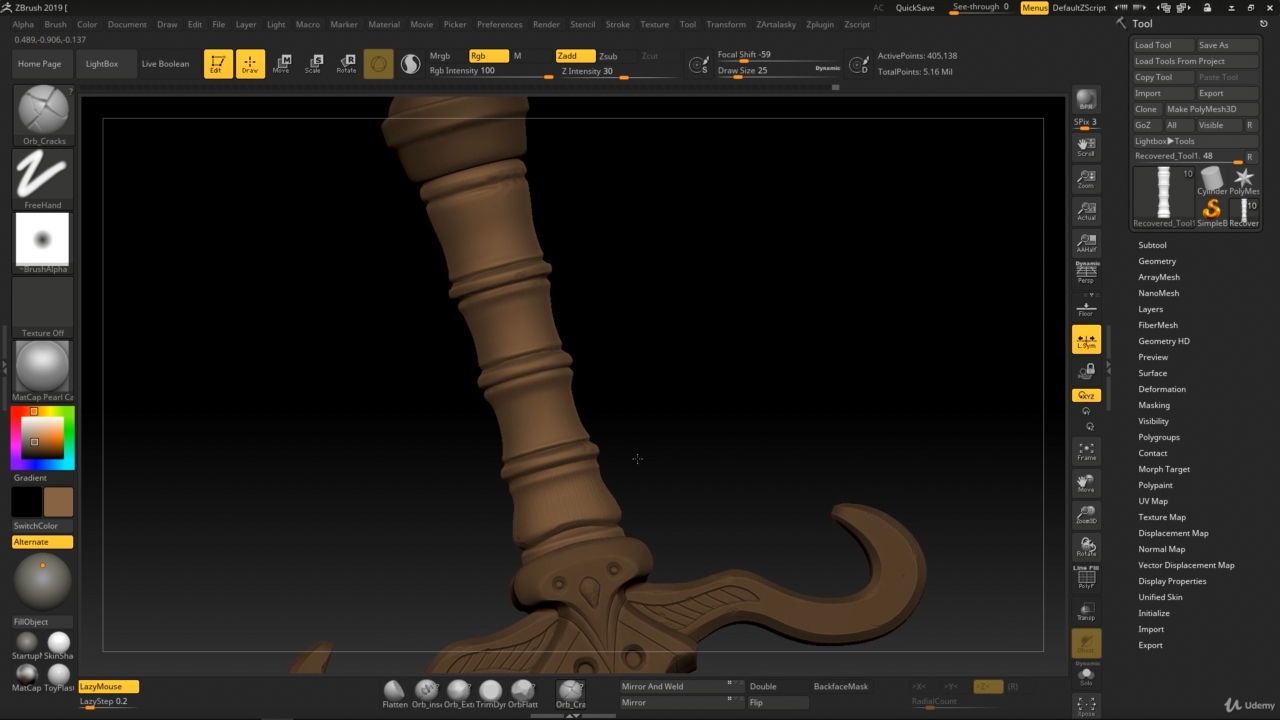Toggle local symmetry L.Sym button
1280x720 pixels.
pyautogui.click(x=1086, y=340)
